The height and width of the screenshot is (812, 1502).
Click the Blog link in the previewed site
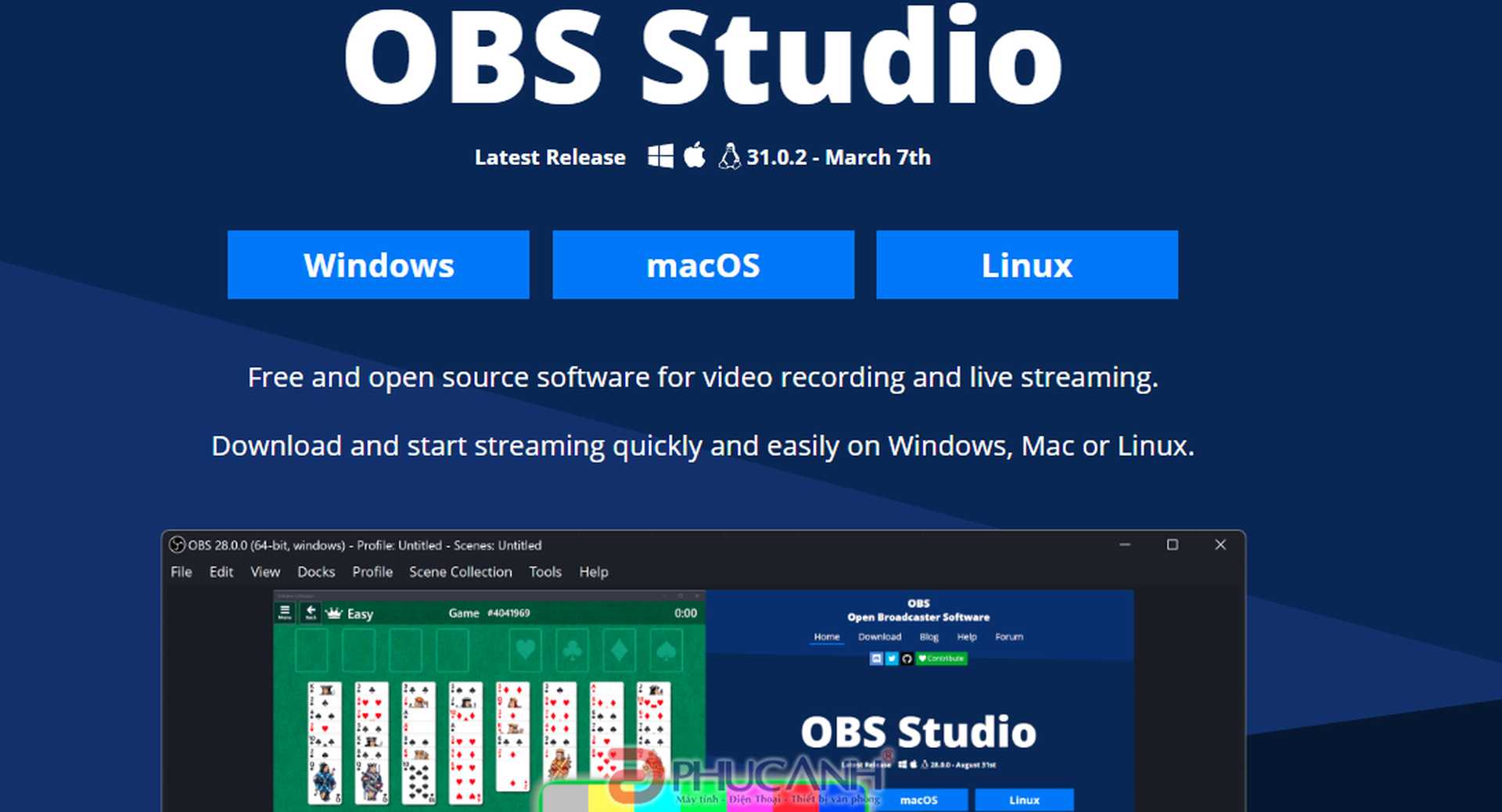929,637
